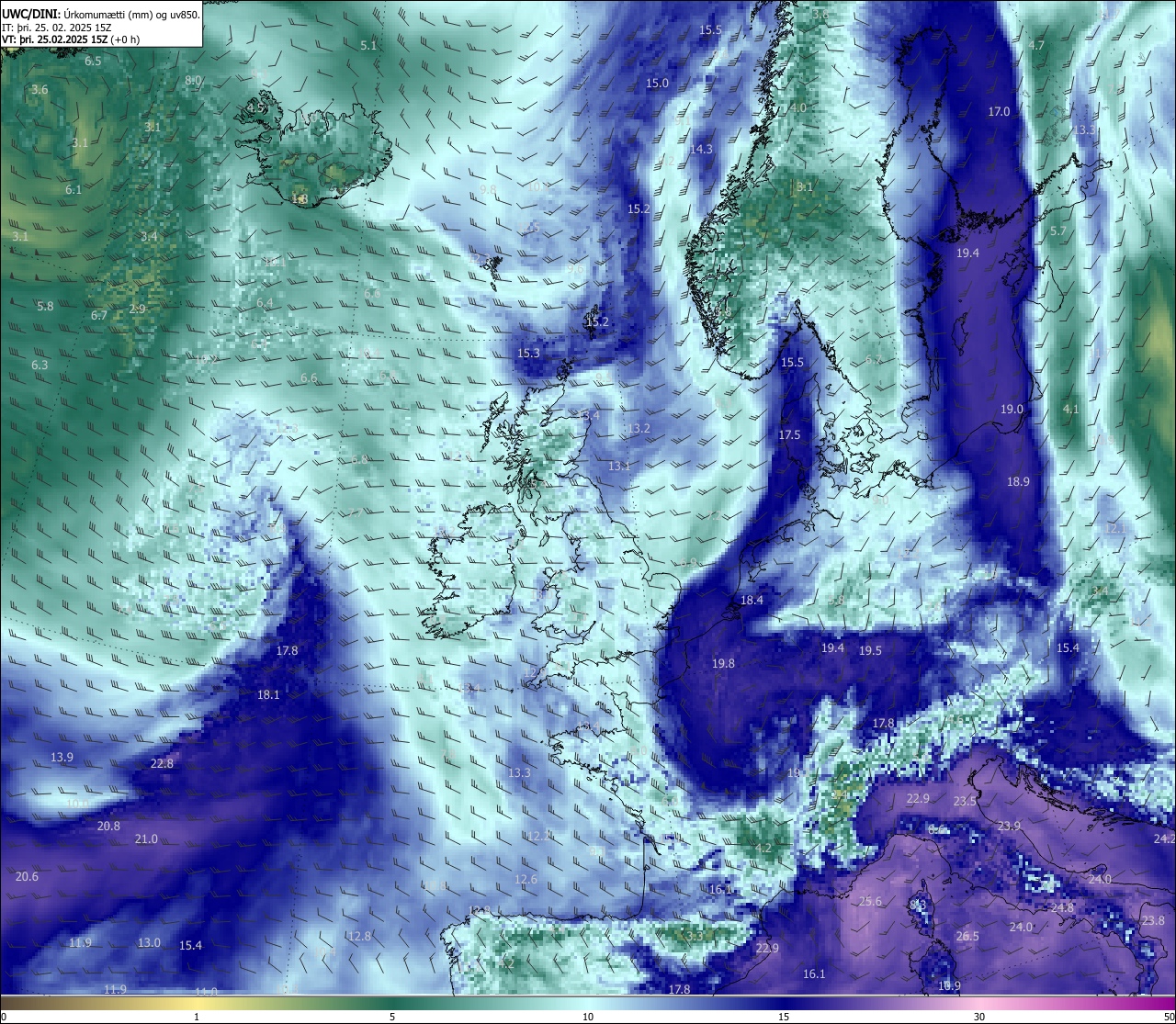Image resolution: width=1176 pixels, height=1024 pixels.
Task: Click the map value 6.1
Action: 73,190
